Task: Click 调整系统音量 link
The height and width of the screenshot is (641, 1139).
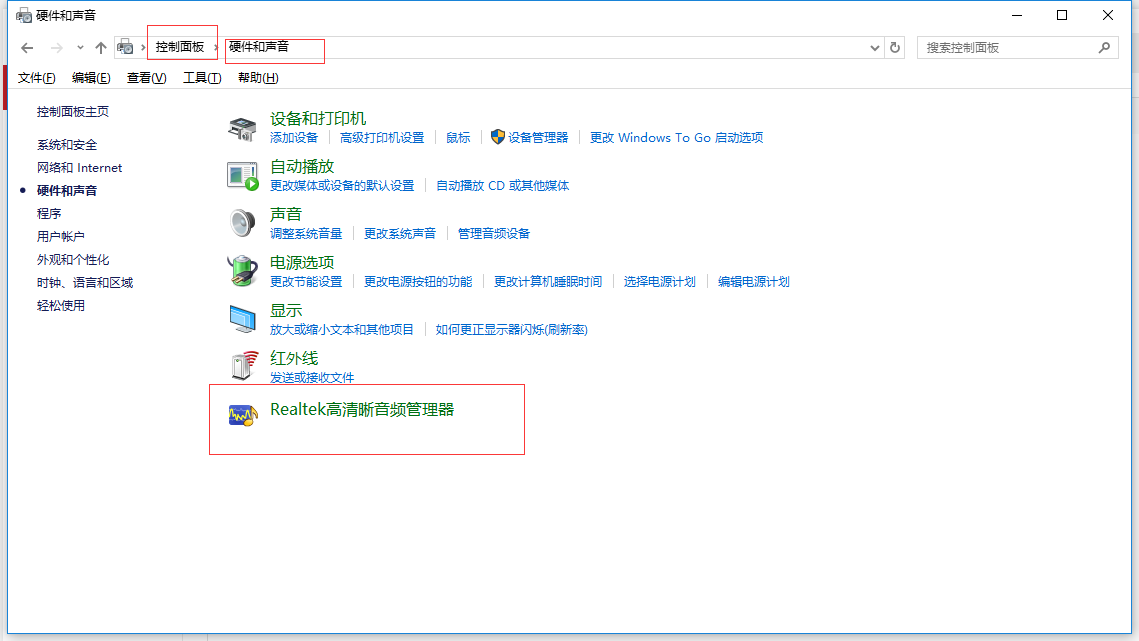Action: [x=306, y=233]
